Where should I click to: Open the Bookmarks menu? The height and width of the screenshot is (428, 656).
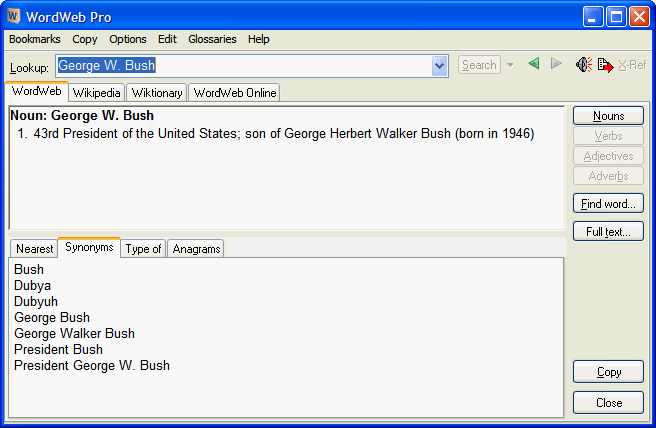tap(35, 39)
